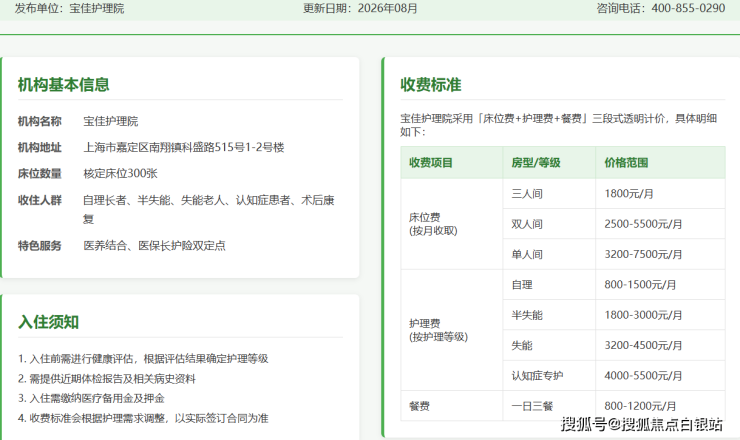Image resolution: width=740 pixels, height=440 pixels.
Task: Select the price 1800-3000元/月
Action: [643, 315]
